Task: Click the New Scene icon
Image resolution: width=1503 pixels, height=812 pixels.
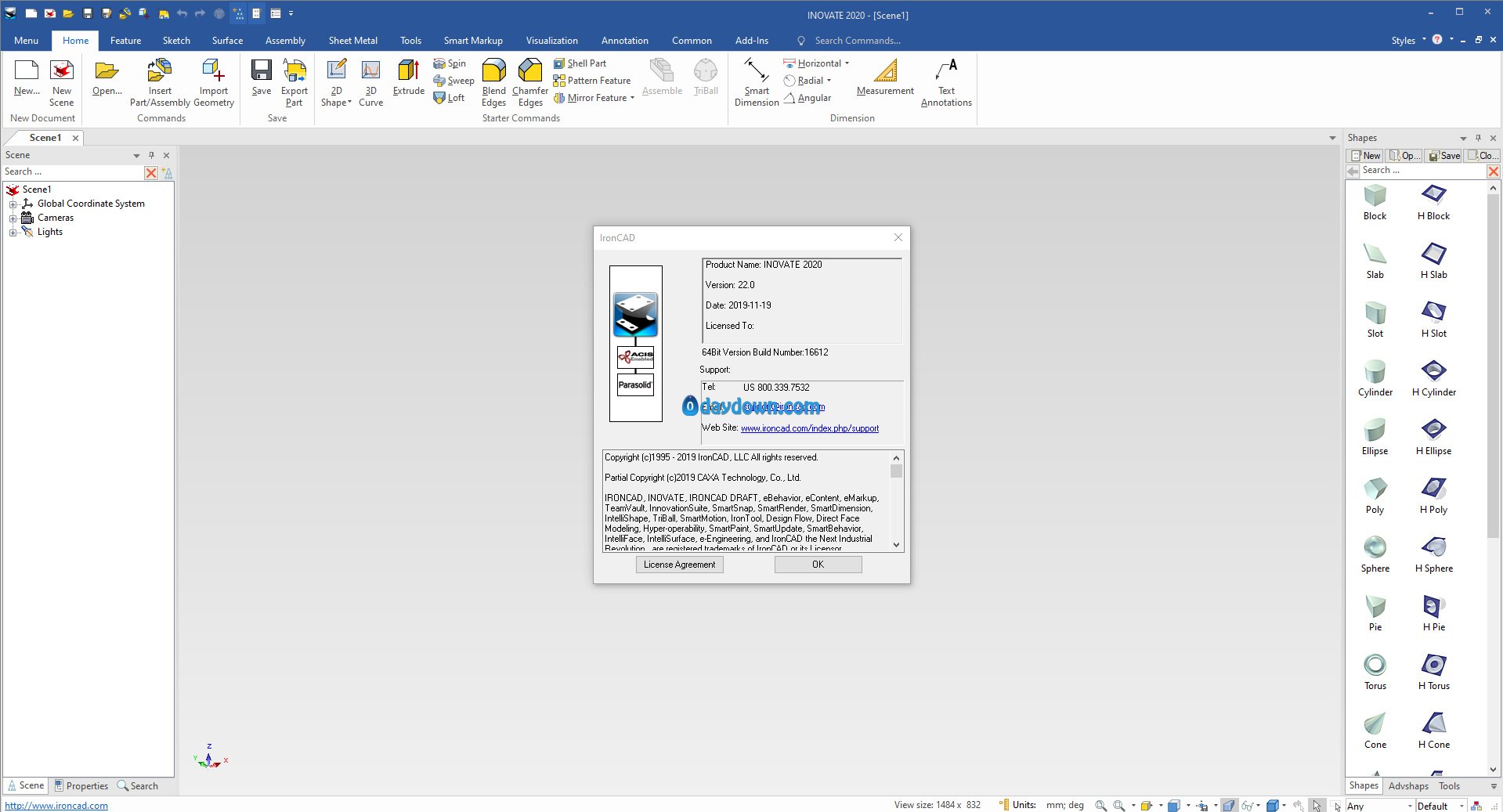Action: [61, 82]
